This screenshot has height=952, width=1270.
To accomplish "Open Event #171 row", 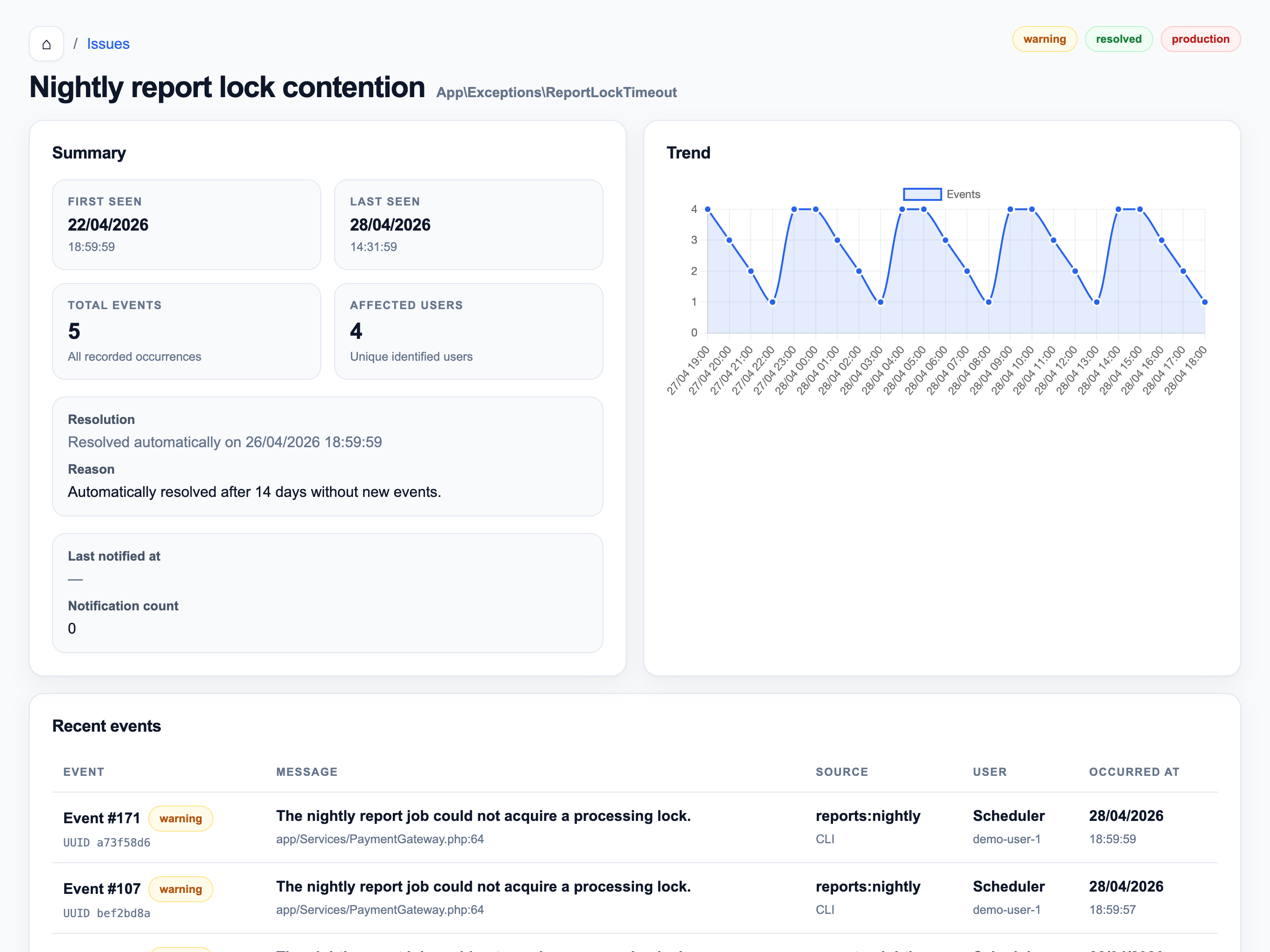I will pos(102,818).
